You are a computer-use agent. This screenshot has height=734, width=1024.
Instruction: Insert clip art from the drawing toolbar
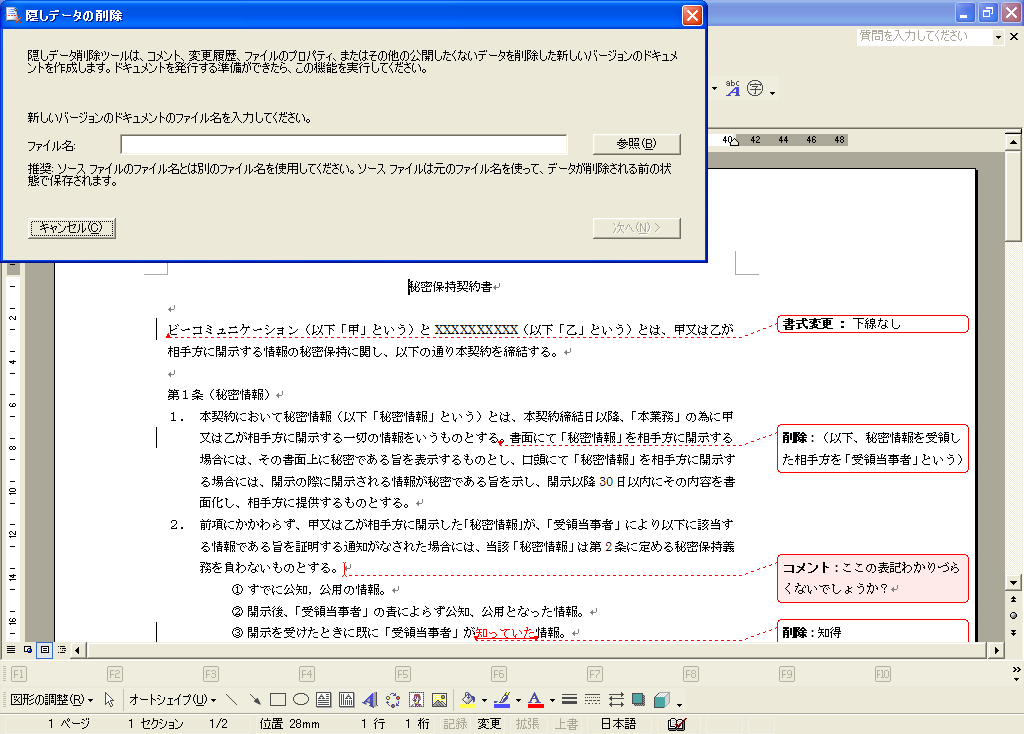click(416, 700)
